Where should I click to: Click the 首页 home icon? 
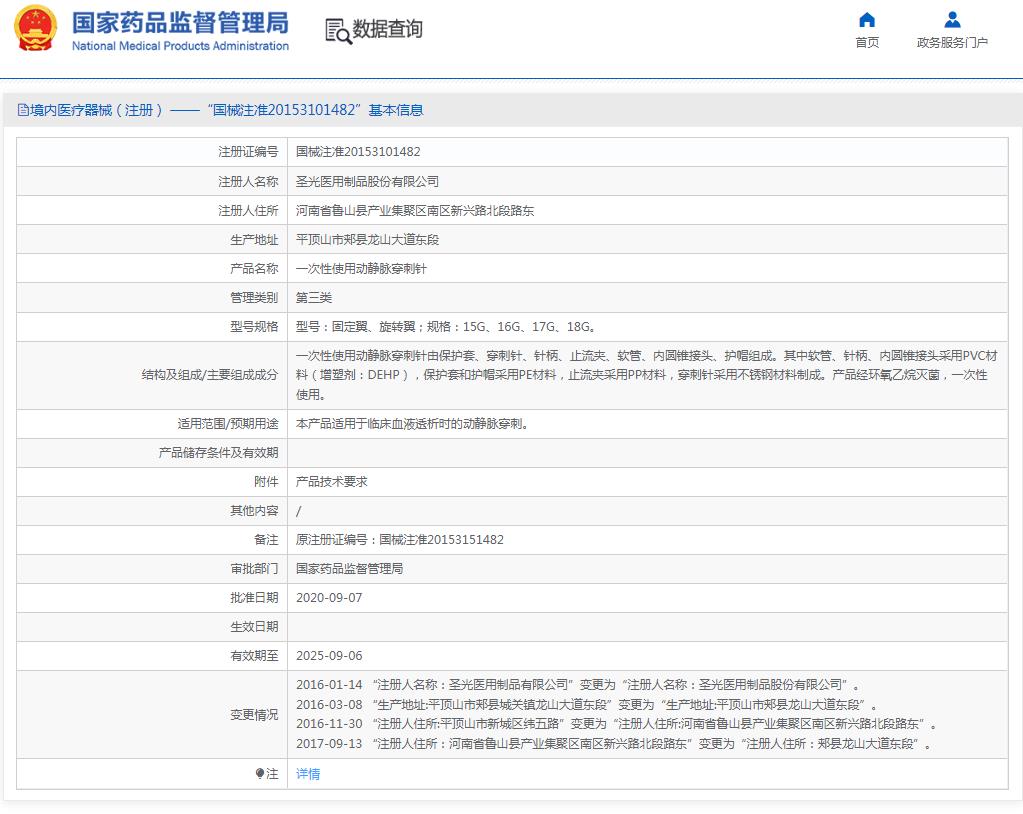(866, 20)
